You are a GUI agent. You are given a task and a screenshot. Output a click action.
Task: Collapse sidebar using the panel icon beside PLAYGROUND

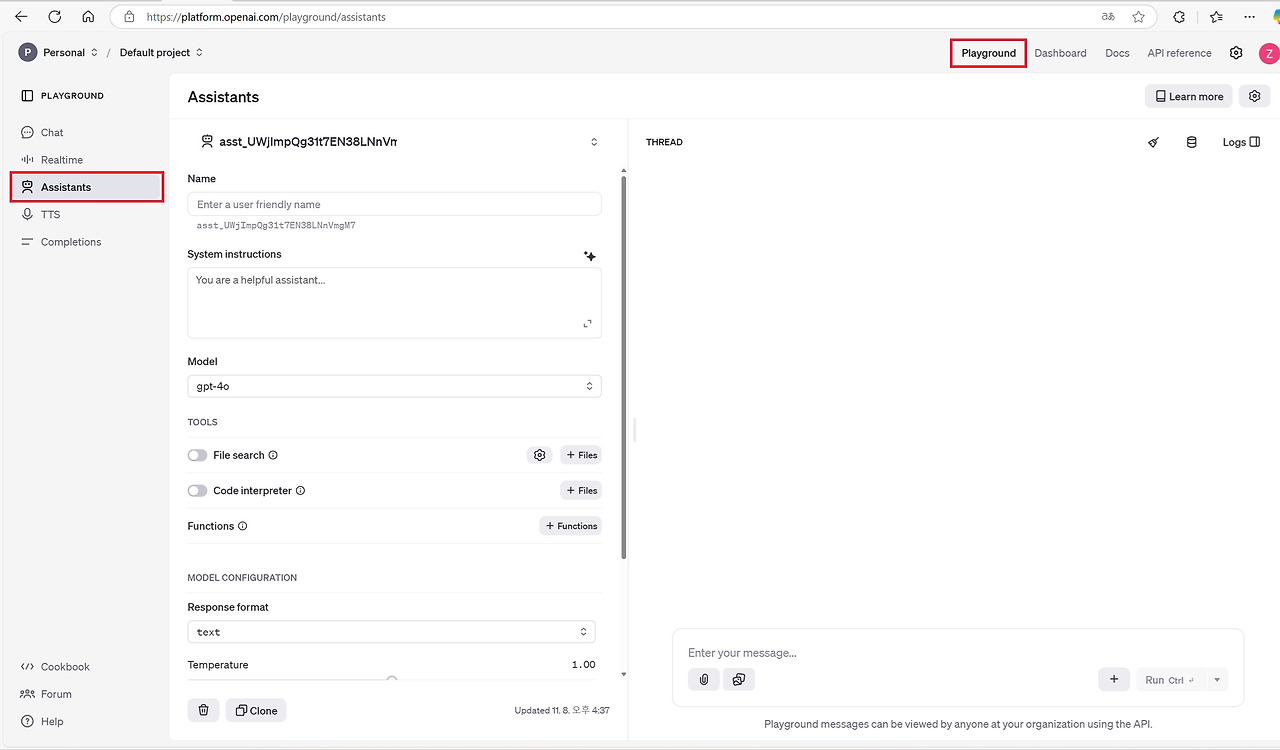pos(27,96)
